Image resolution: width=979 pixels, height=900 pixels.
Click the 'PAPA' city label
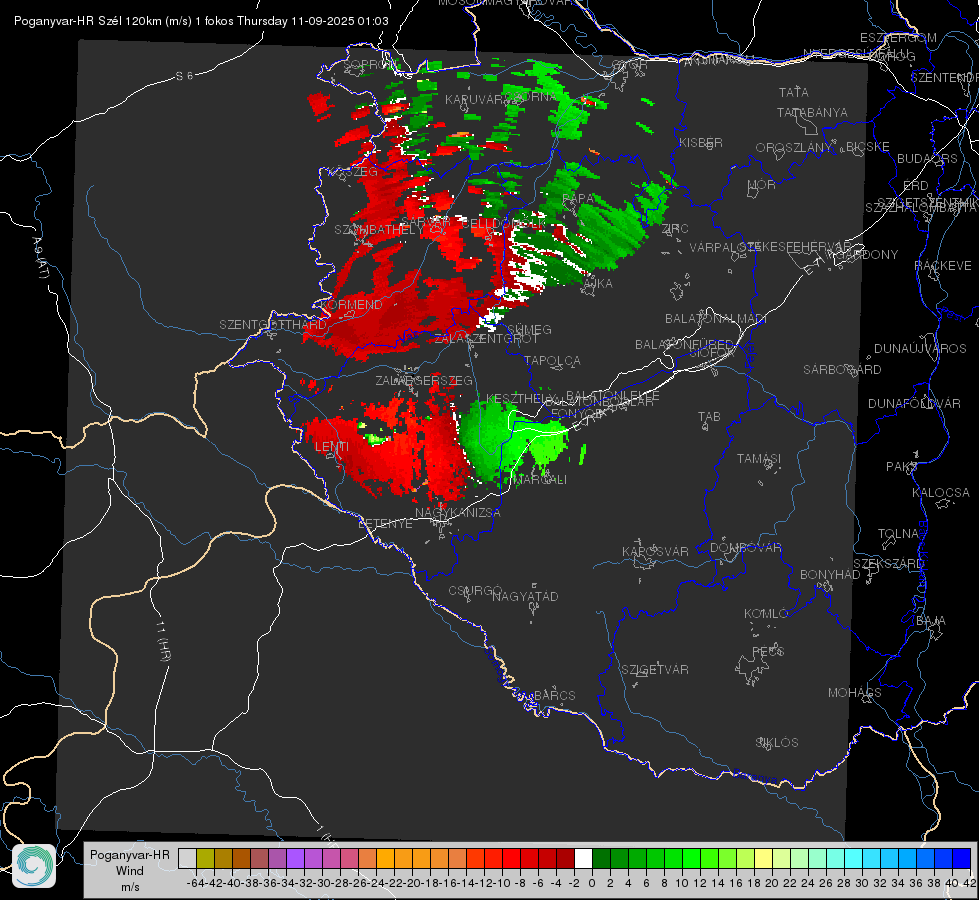pos(578,199)
